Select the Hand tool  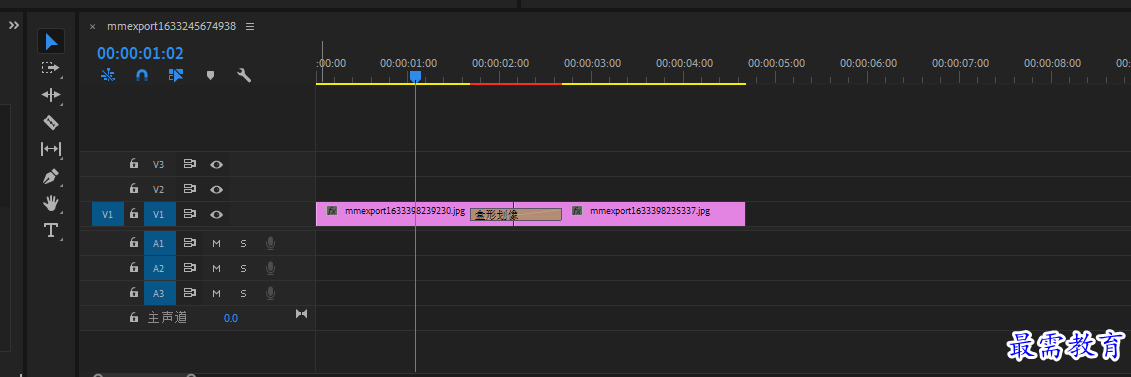pos(50,203)
